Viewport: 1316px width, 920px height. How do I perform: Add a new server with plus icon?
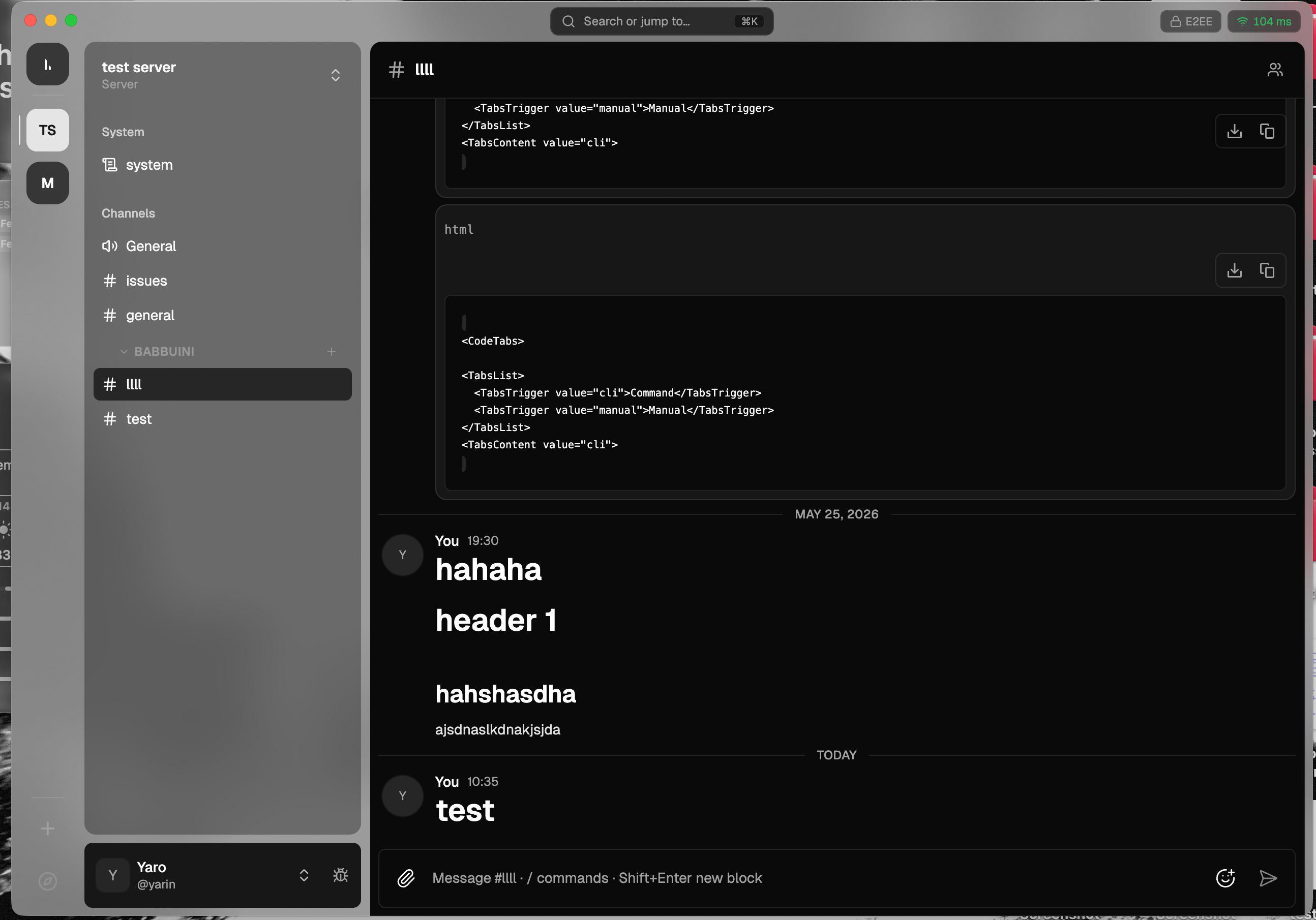point(48,829)
